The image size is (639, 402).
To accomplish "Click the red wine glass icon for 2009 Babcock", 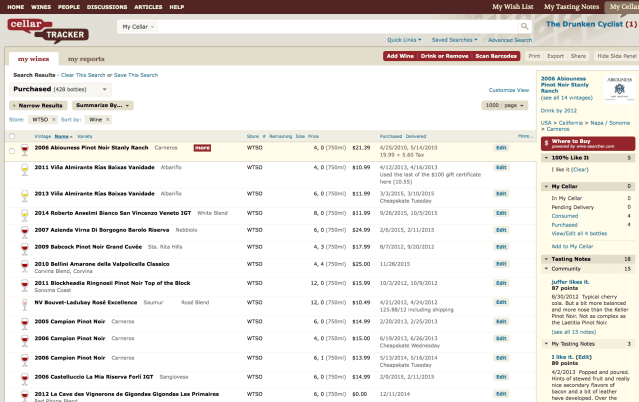I will (x=24, y=247).
